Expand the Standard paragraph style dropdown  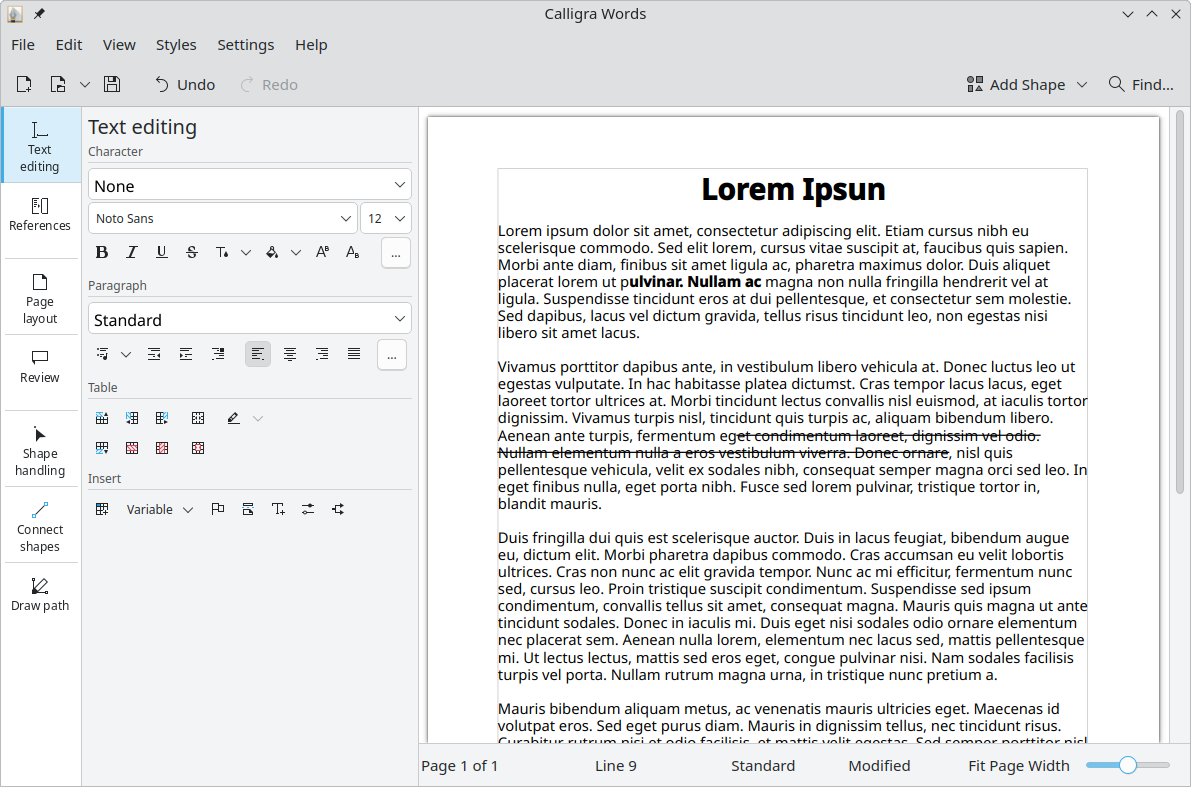[x=250, y=320]
